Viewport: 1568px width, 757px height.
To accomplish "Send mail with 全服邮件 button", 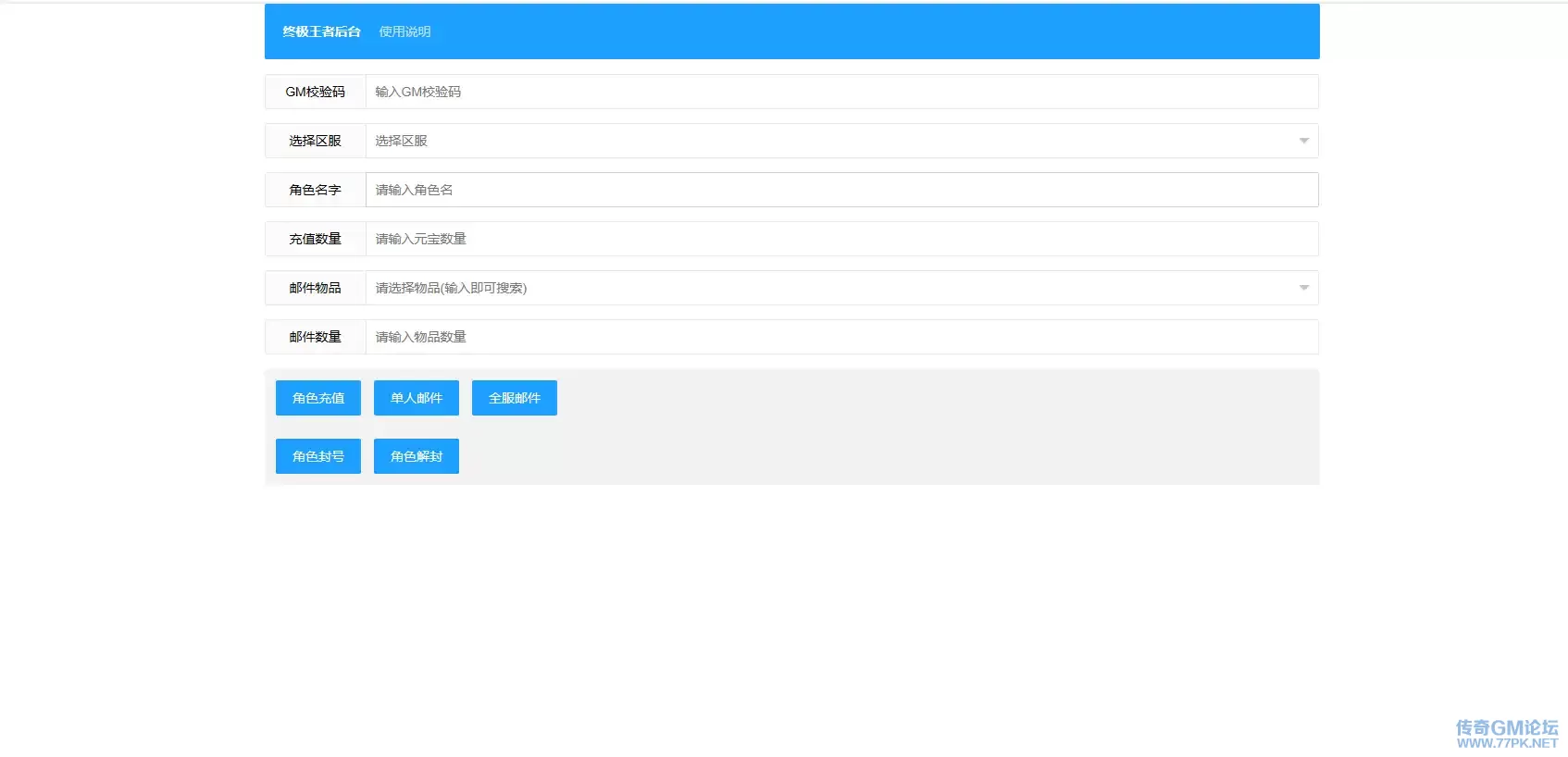I will [x=515, y=398].
